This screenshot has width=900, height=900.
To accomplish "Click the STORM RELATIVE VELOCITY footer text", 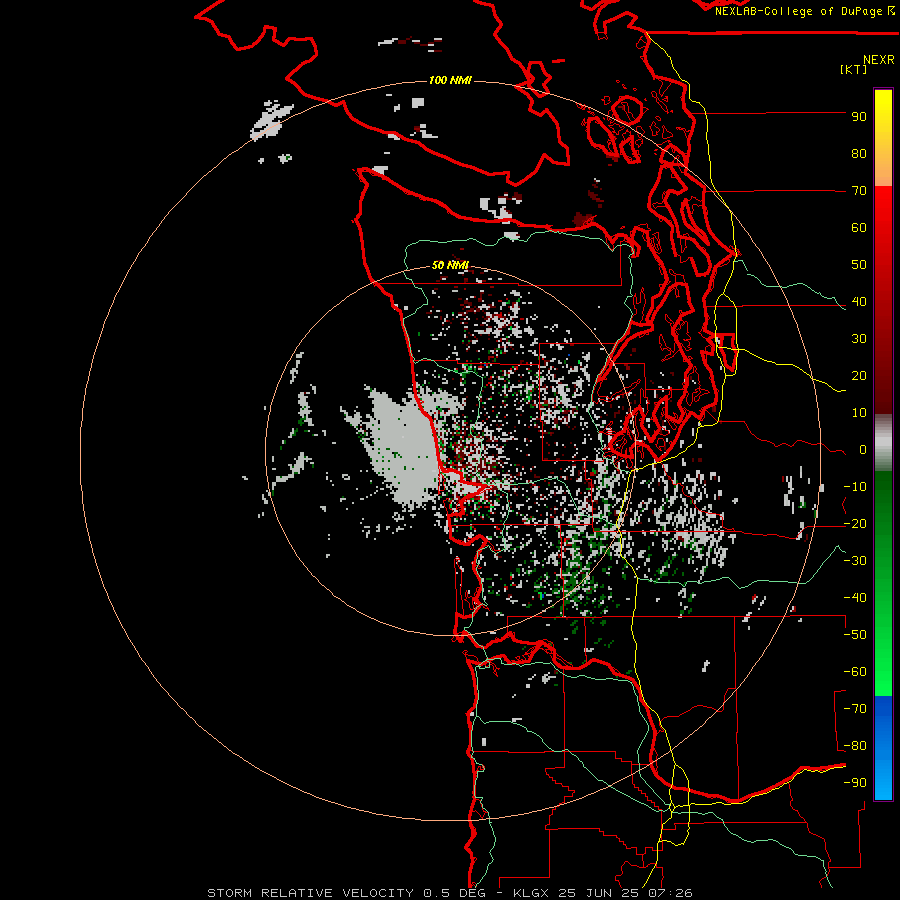I will click(x=310, y=893).
